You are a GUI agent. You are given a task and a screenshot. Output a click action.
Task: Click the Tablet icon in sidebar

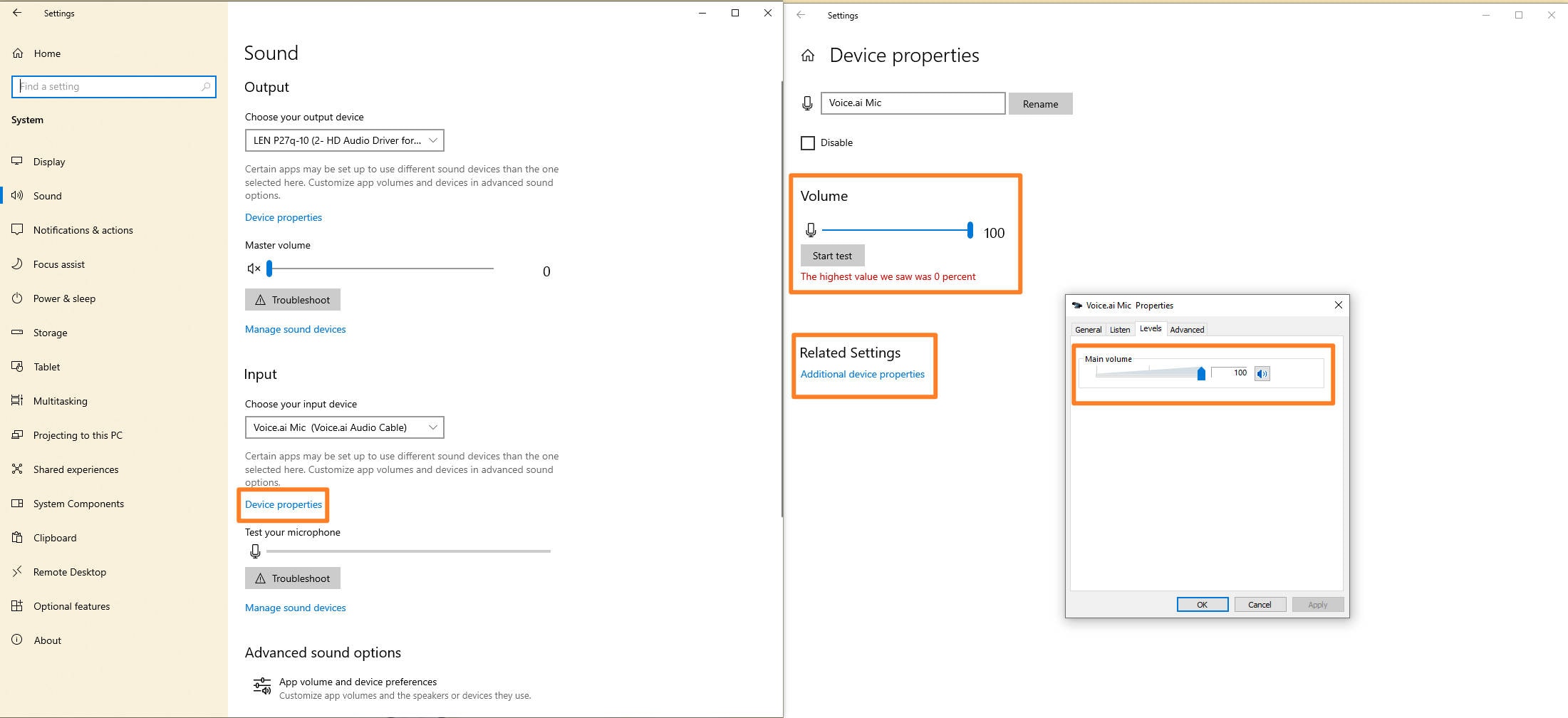point(18,367)
